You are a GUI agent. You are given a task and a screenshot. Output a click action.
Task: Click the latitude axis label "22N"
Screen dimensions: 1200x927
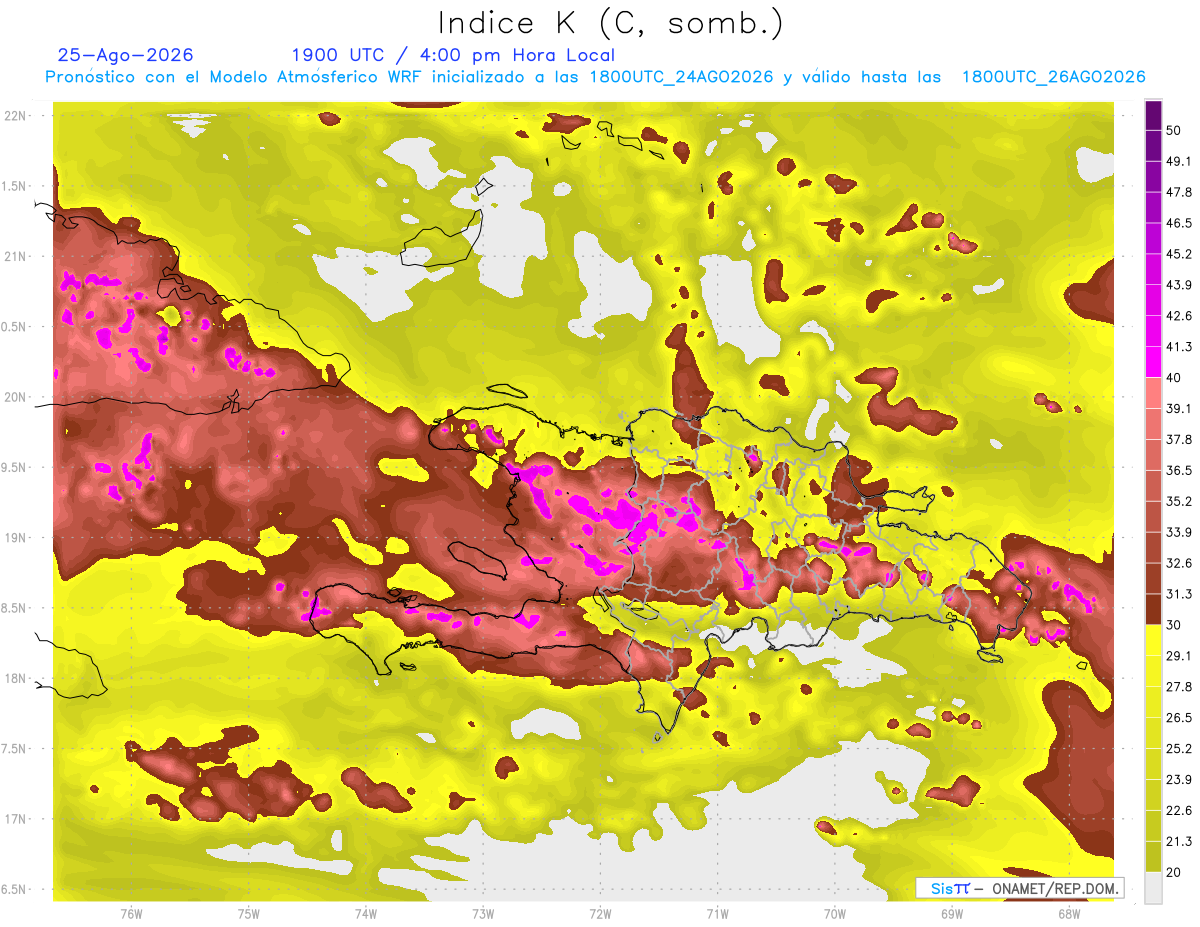coord(16,116)
